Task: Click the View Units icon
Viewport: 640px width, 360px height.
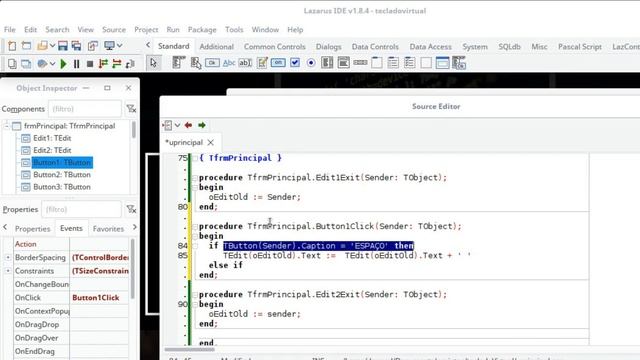Action: 12,64
